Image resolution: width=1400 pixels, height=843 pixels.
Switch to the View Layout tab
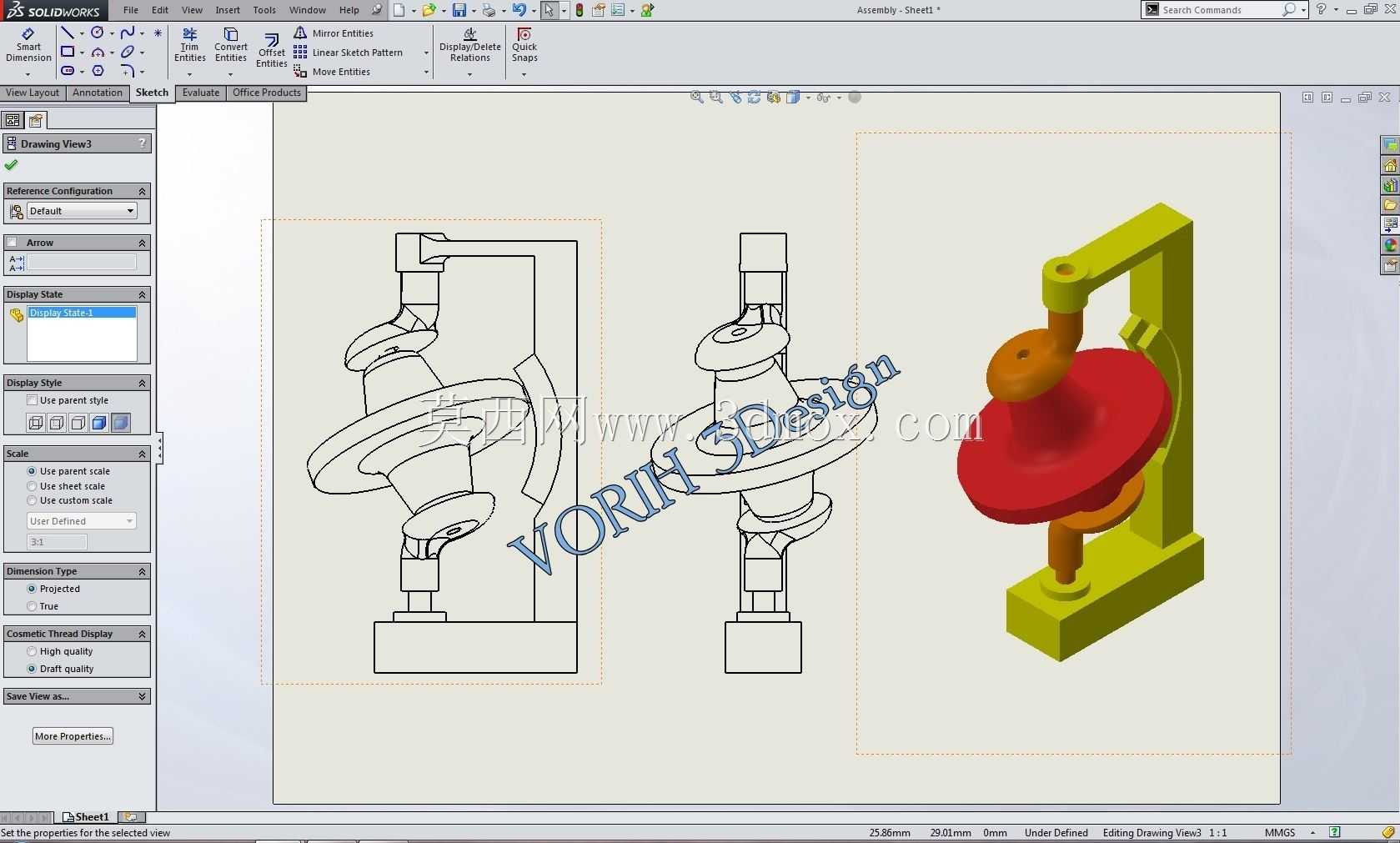click(33, 93)
